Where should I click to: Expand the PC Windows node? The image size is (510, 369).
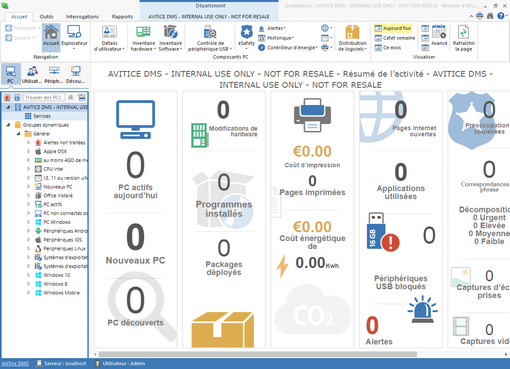click(28, 222)
